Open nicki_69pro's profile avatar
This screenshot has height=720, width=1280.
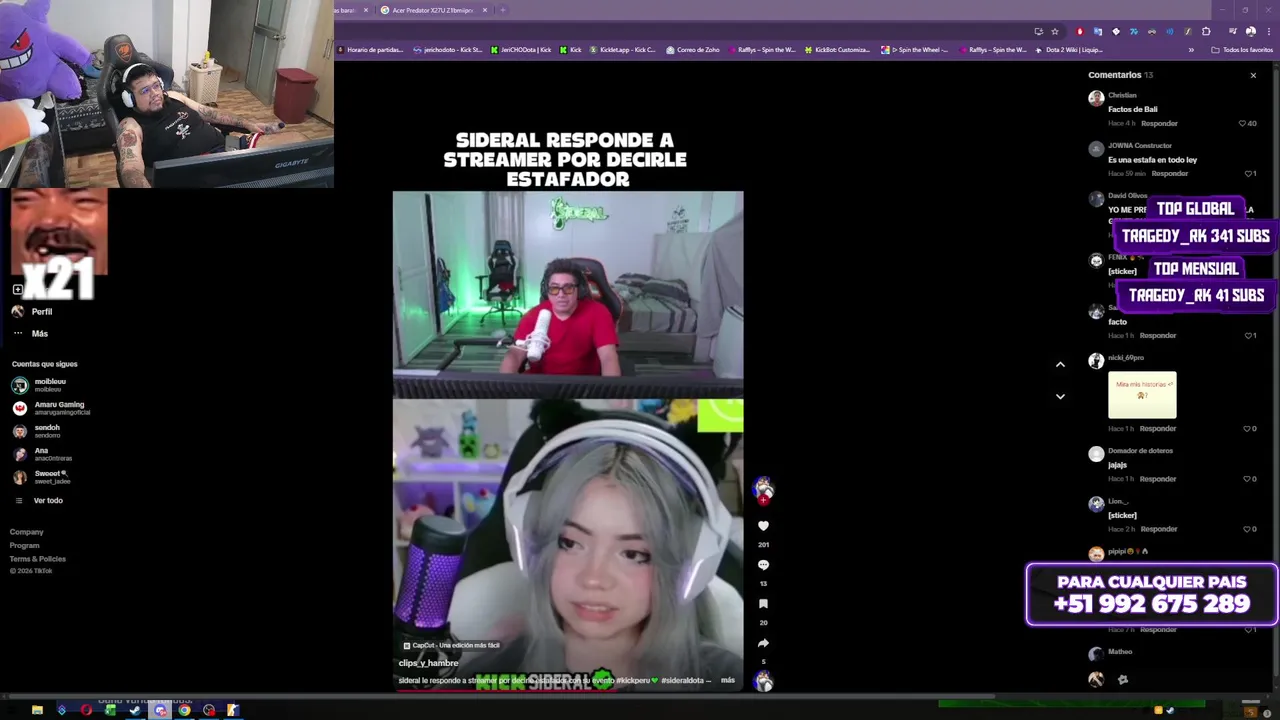(1096, 361)
